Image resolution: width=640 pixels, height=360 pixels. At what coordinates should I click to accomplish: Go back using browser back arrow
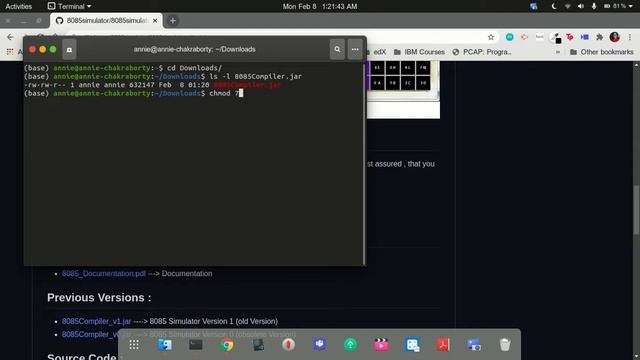pos(10,37)
